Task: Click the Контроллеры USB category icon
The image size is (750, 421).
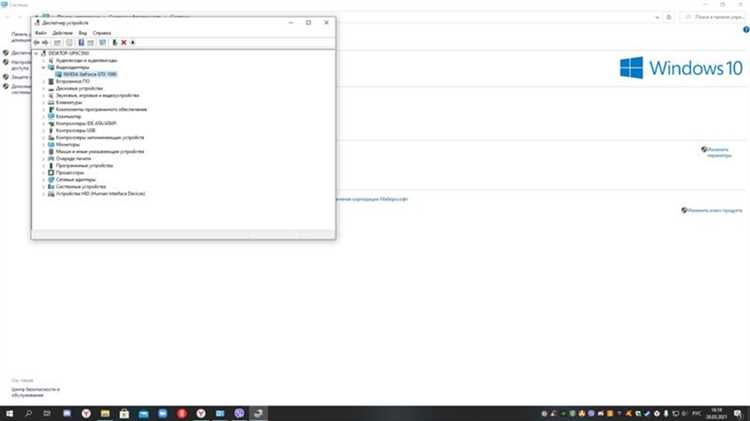Action: 51,131
